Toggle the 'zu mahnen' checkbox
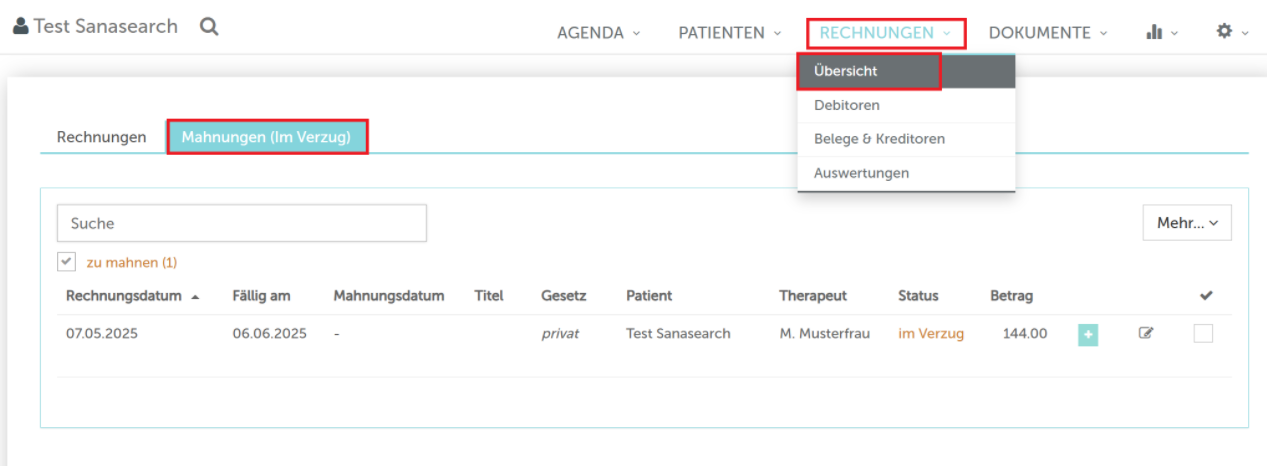This screenshot has width=1267, height=466. 67,261
